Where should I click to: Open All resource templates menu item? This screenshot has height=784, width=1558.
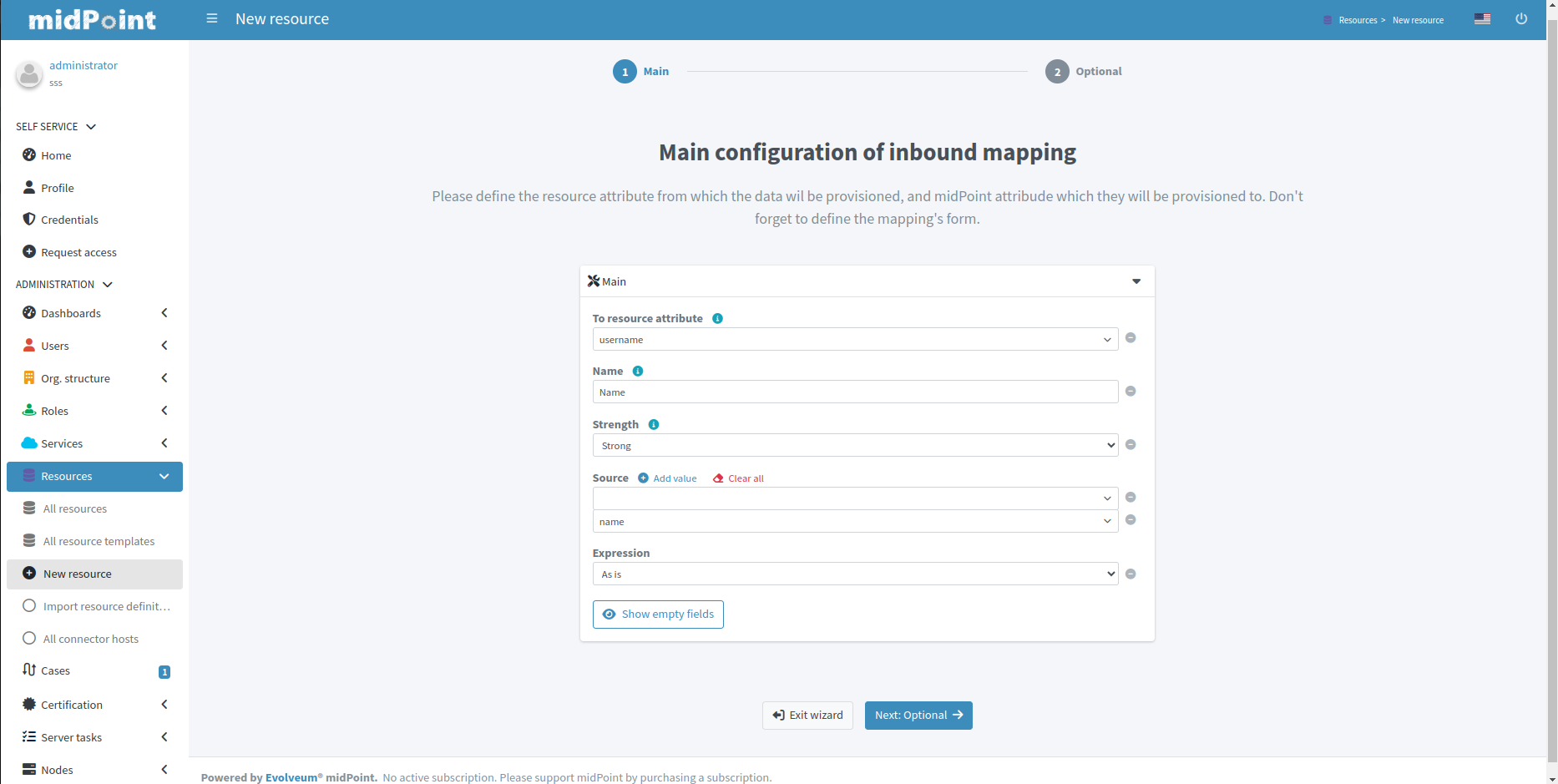[x=99, y=541]
